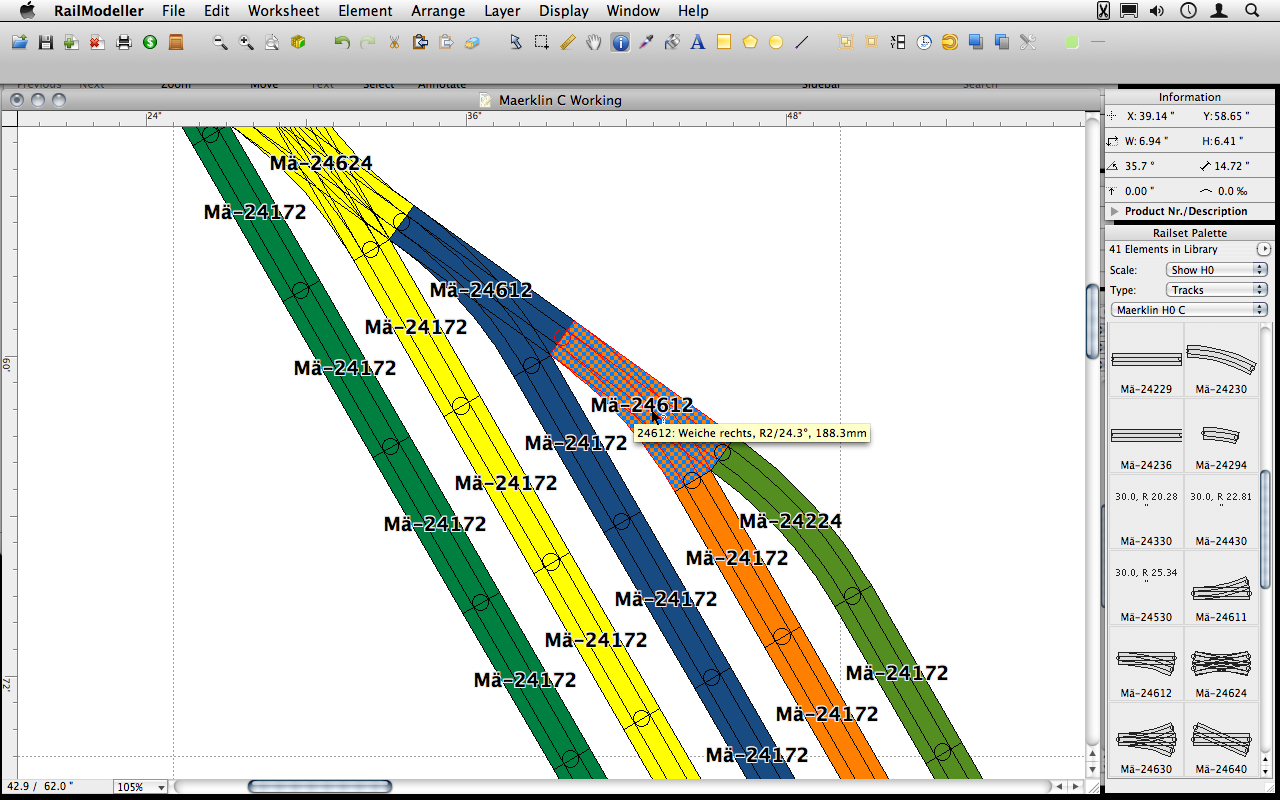Select the rectangle shape tool

pyautogui.click(x=724, y=42)
